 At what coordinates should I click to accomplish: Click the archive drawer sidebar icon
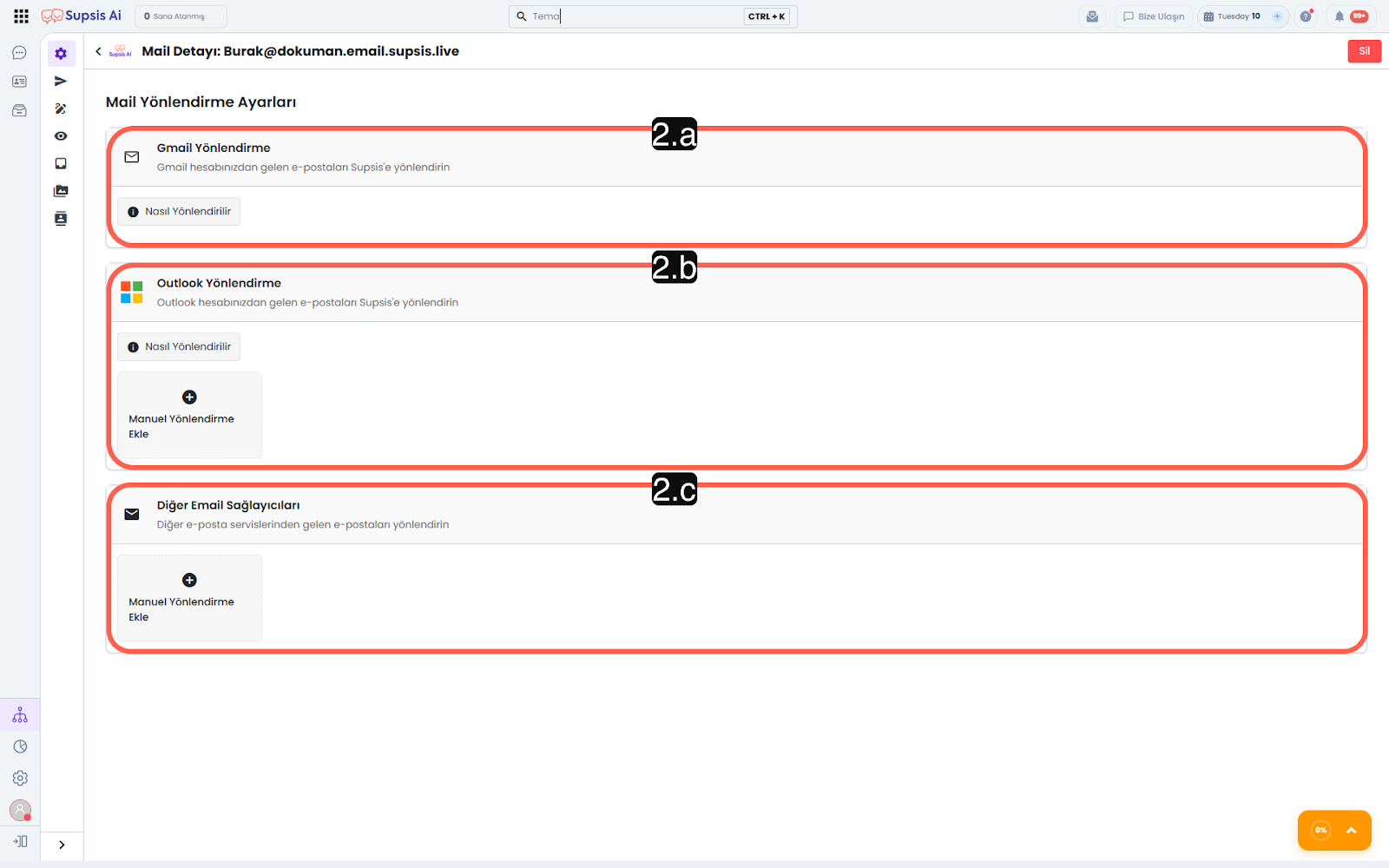(19, 110)
